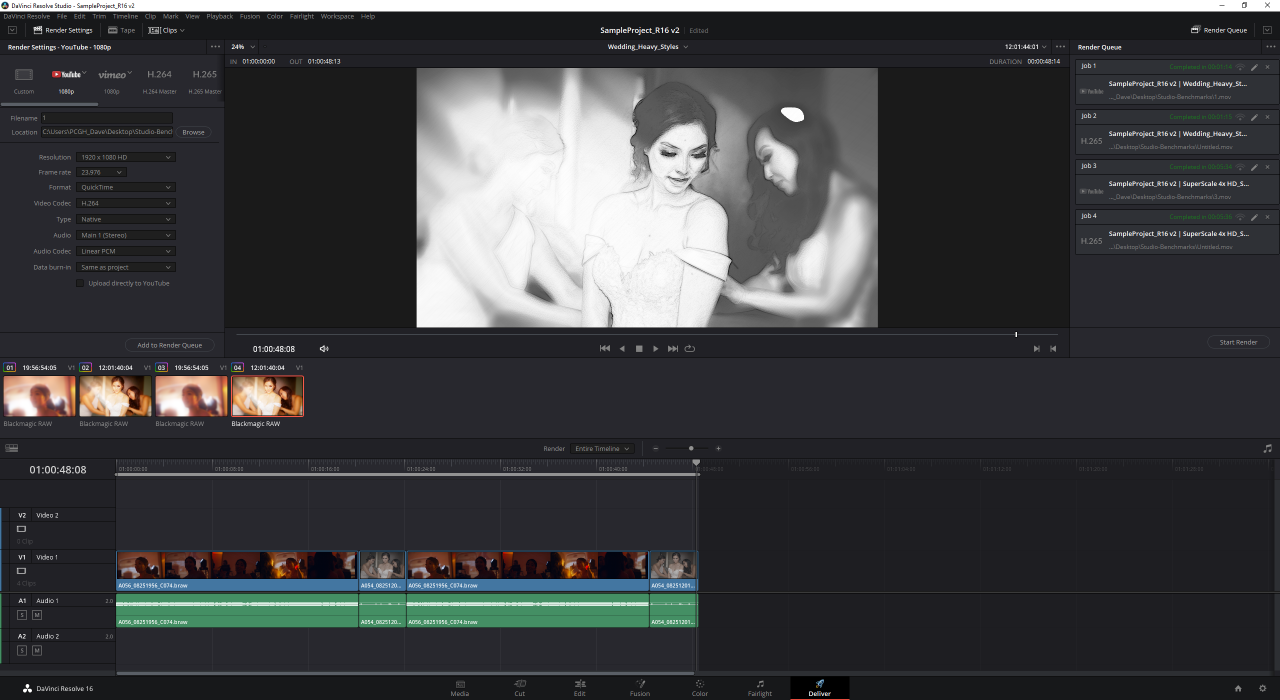Adjust the timeline zoom slider handle
The image size is (1280, 700).
[x=691, y=449]
